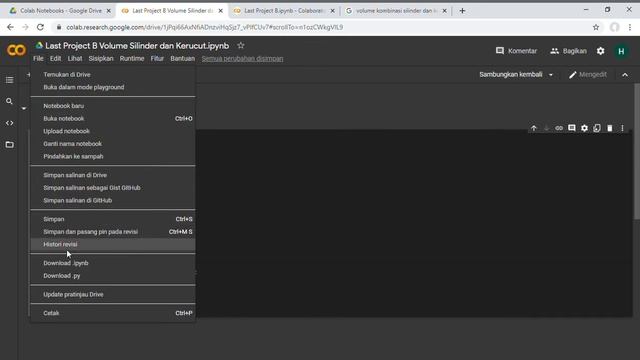Click the notebook title text
Viewport: 640px width, 360px height.
137,46
